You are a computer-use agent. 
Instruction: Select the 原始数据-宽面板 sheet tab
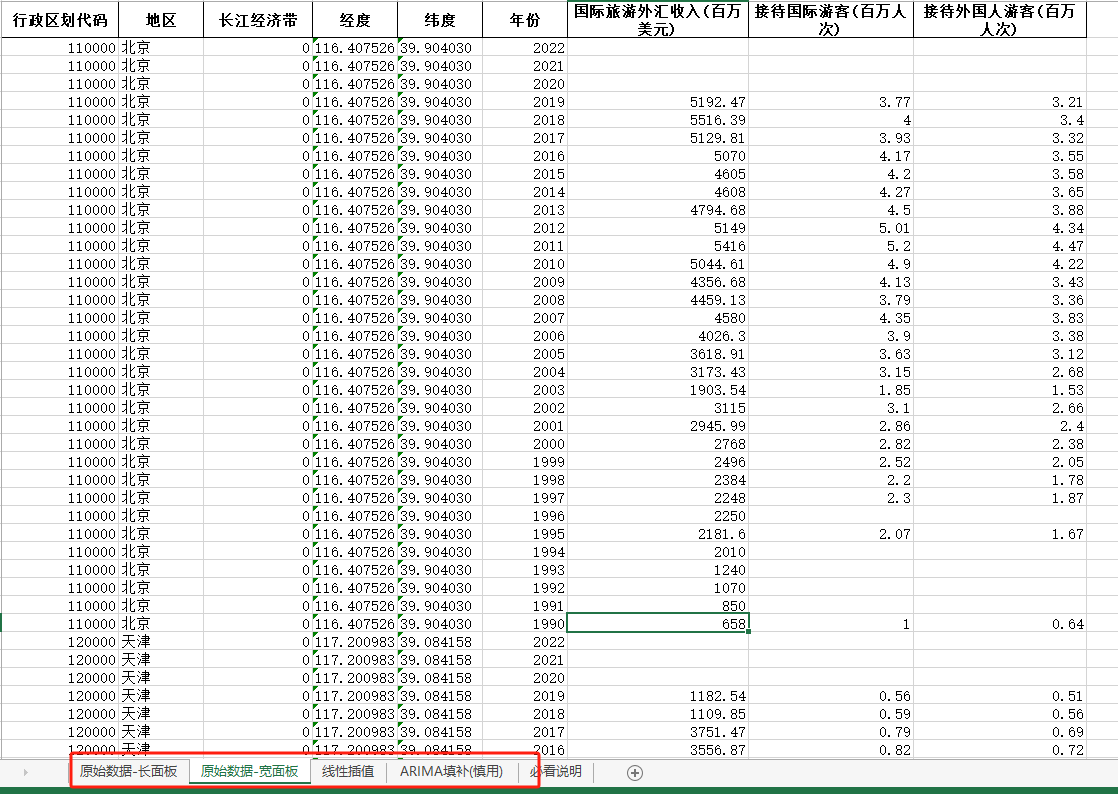250,771
